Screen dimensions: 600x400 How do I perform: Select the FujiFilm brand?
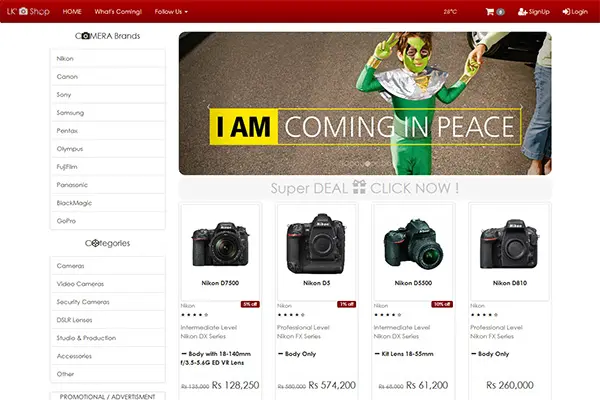pyautogui.click(x=108, y=167)
